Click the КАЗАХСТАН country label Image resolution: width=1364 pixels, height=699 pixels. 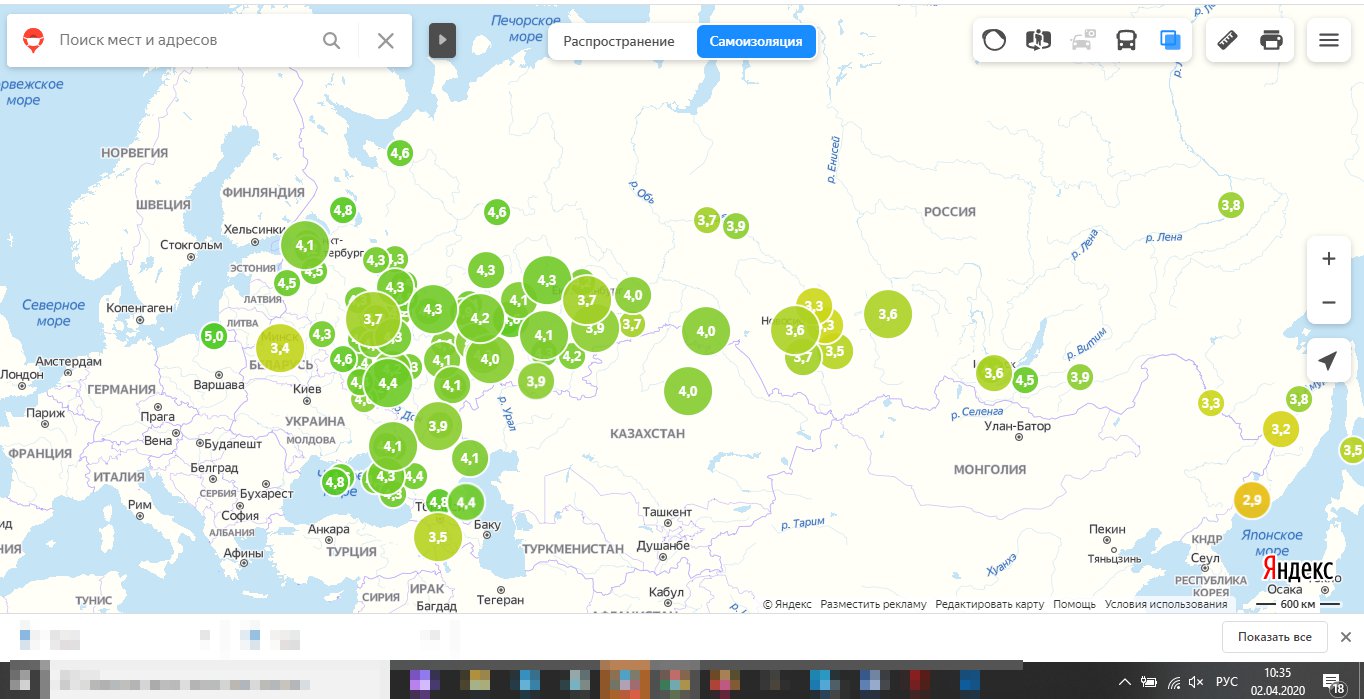click(648, 434)
